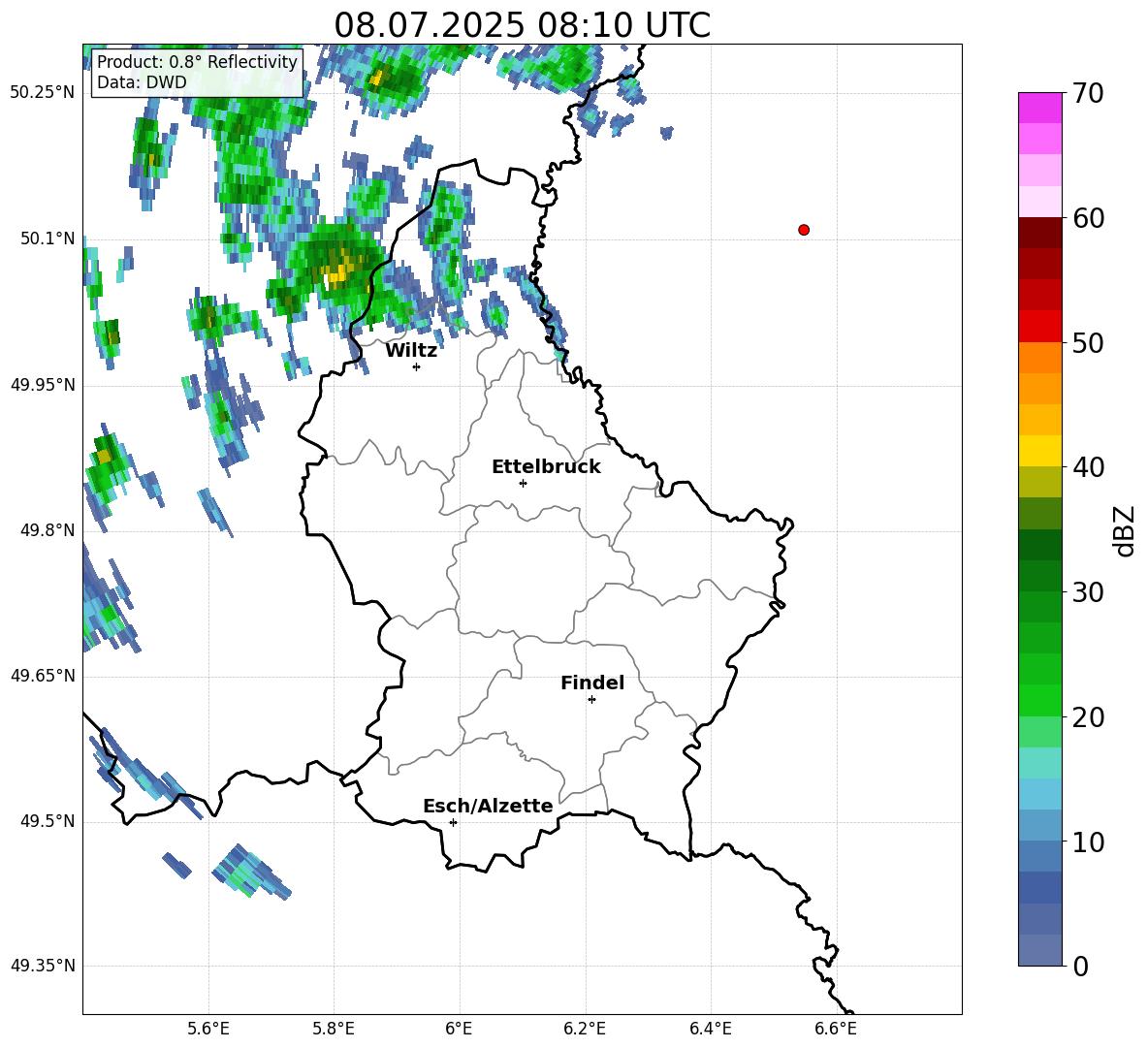Click the 6.2°E longitude label

(x=585, y=1029)
